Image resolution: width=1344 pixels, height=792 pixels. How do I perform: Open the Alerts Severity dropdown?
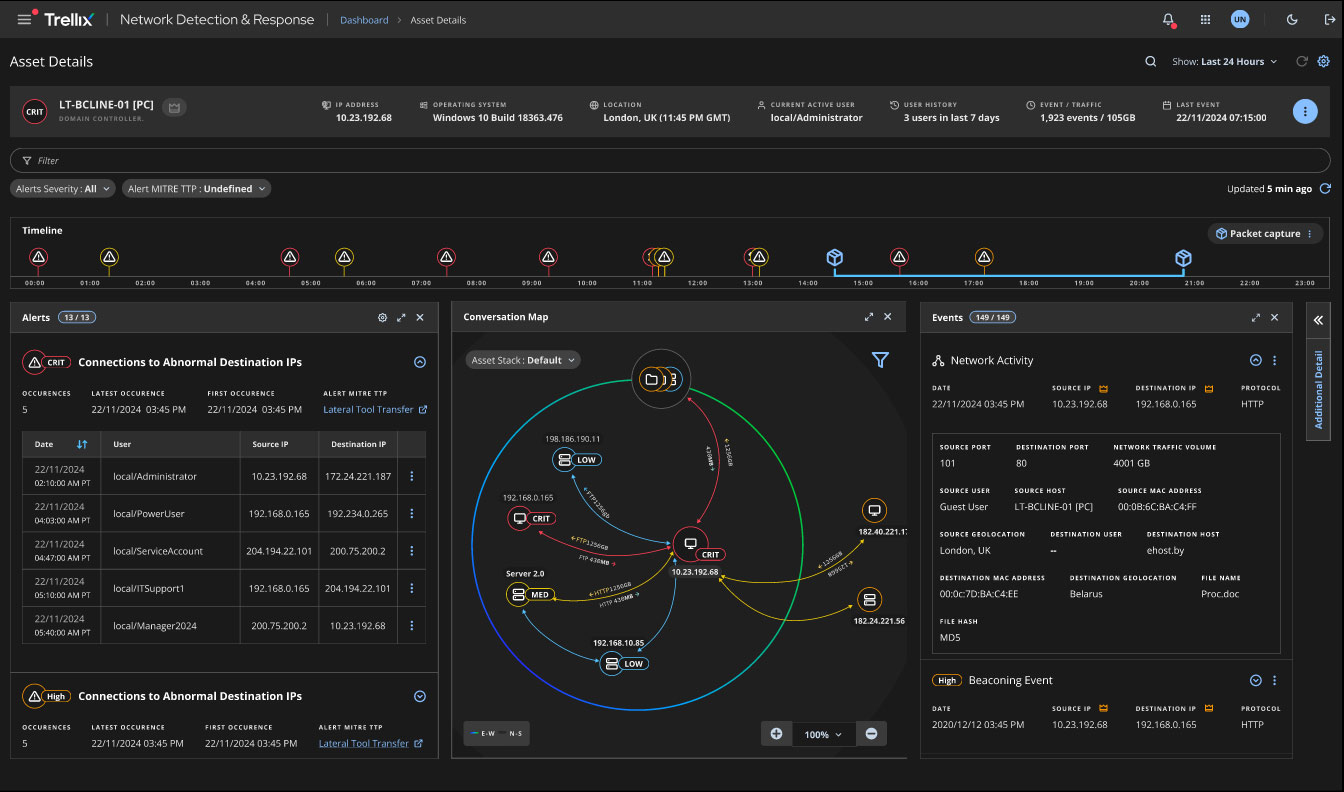point(63,188)
